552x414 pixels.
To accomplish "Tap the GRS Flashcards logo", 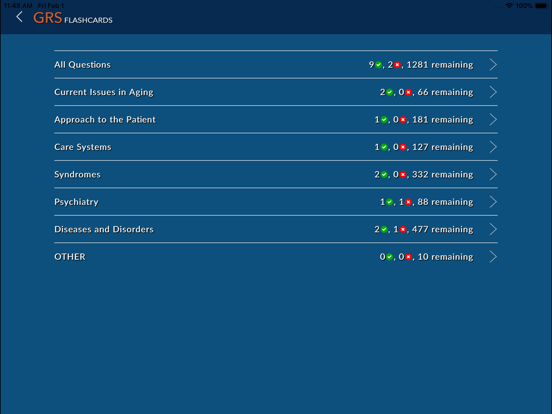I will pos(73,18).
